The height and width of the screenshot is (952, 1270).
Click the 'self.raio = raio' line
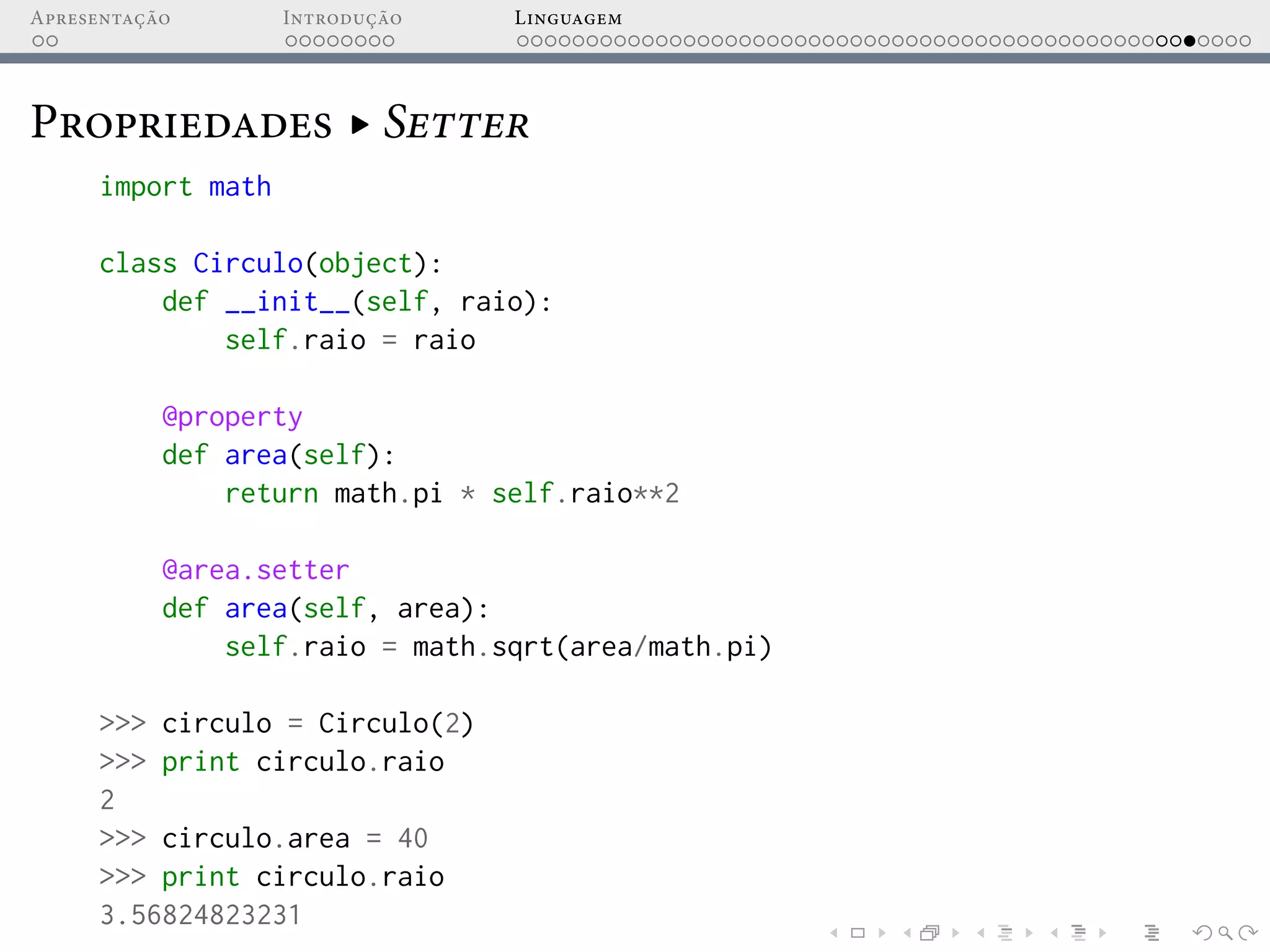[350, 340]
